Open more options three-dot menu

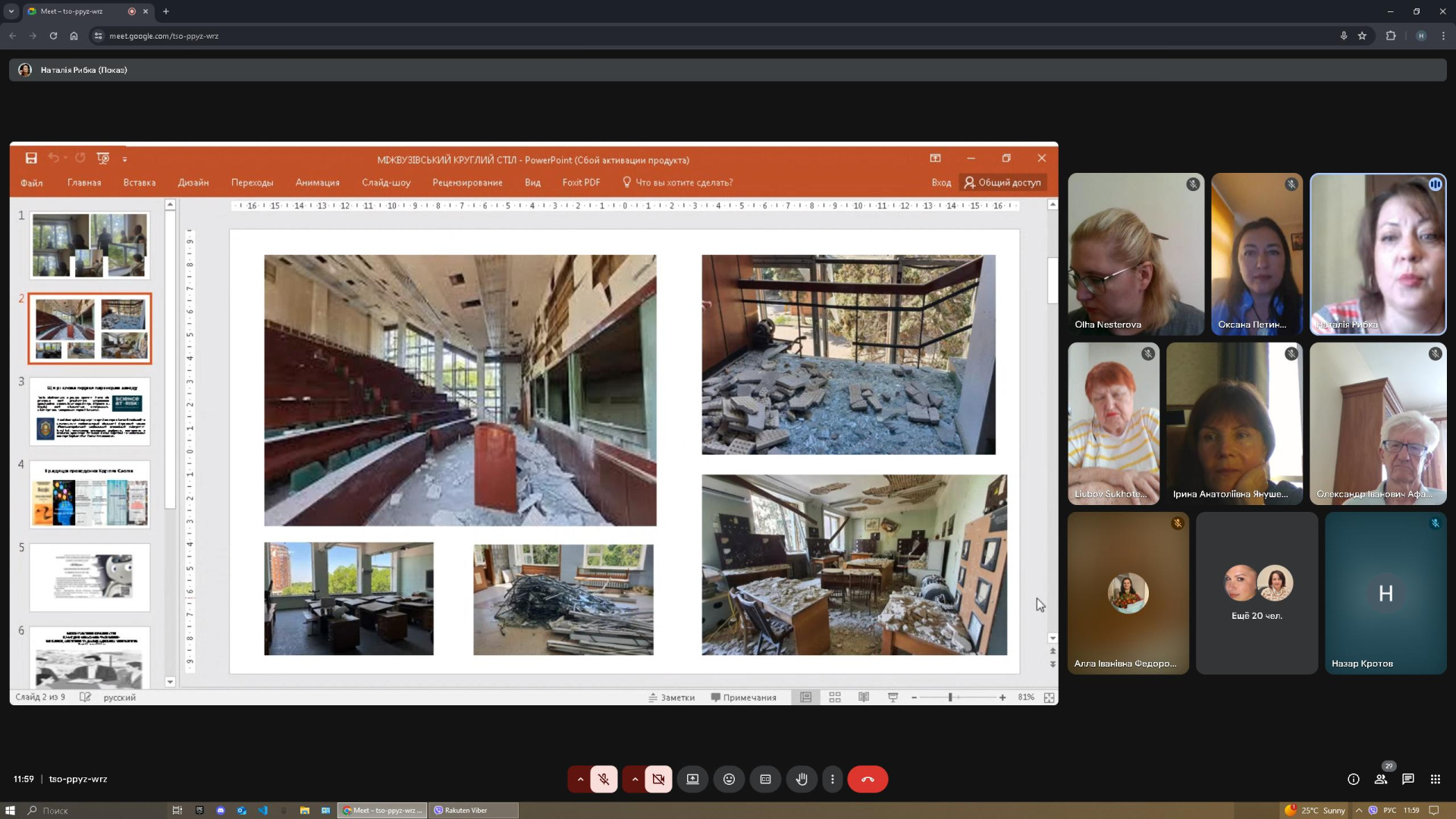click(x=833, y=779)
